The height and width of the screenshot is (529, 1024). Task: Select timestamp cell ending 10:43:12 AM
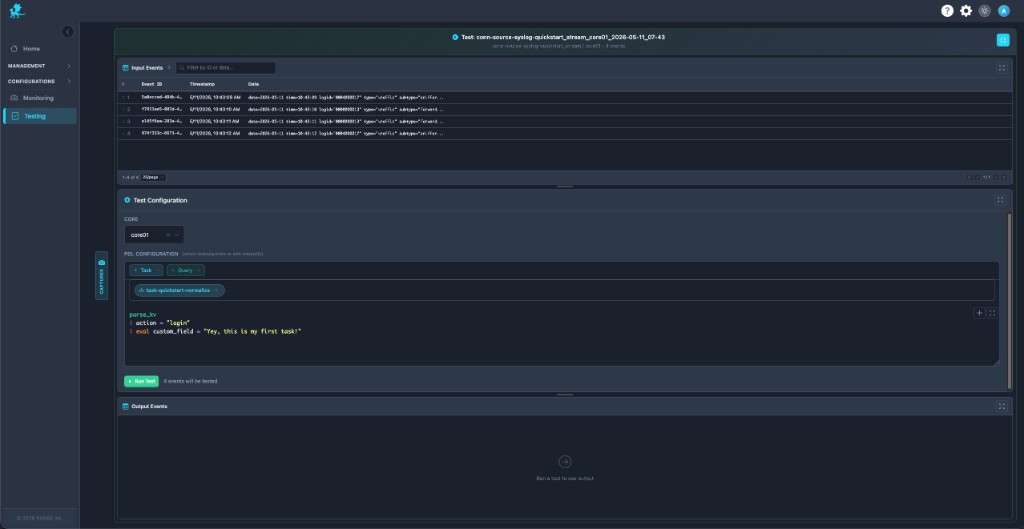[x=215, y=133]
